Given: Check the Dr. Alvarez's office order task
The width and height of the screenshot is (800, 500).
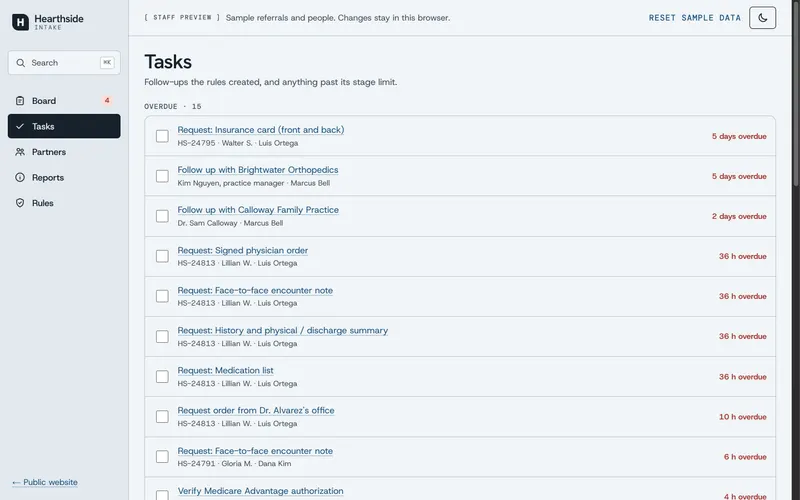Looking at the screenshot, I should (x=162, y=416).
